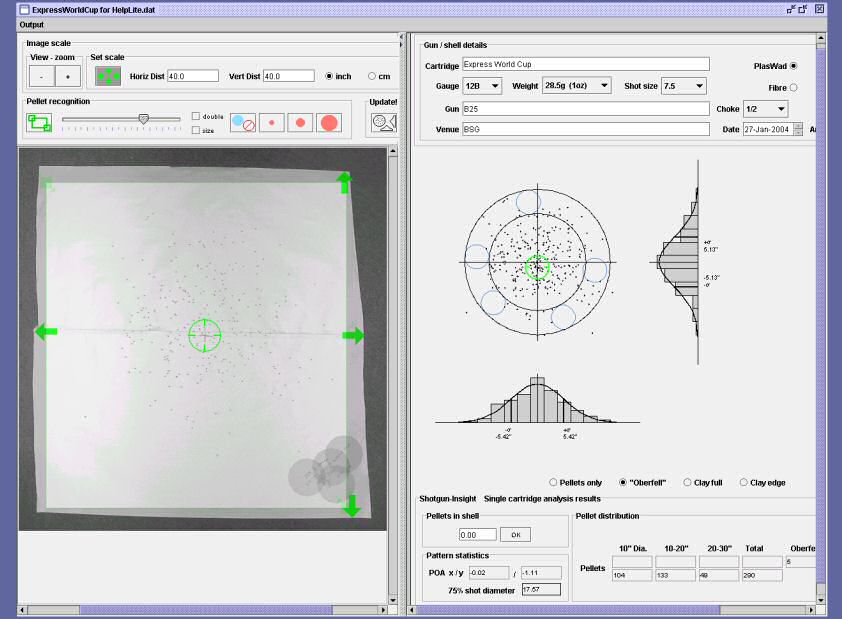
Task: Choose the Clay full display option
Action: [x=687, y=482]
